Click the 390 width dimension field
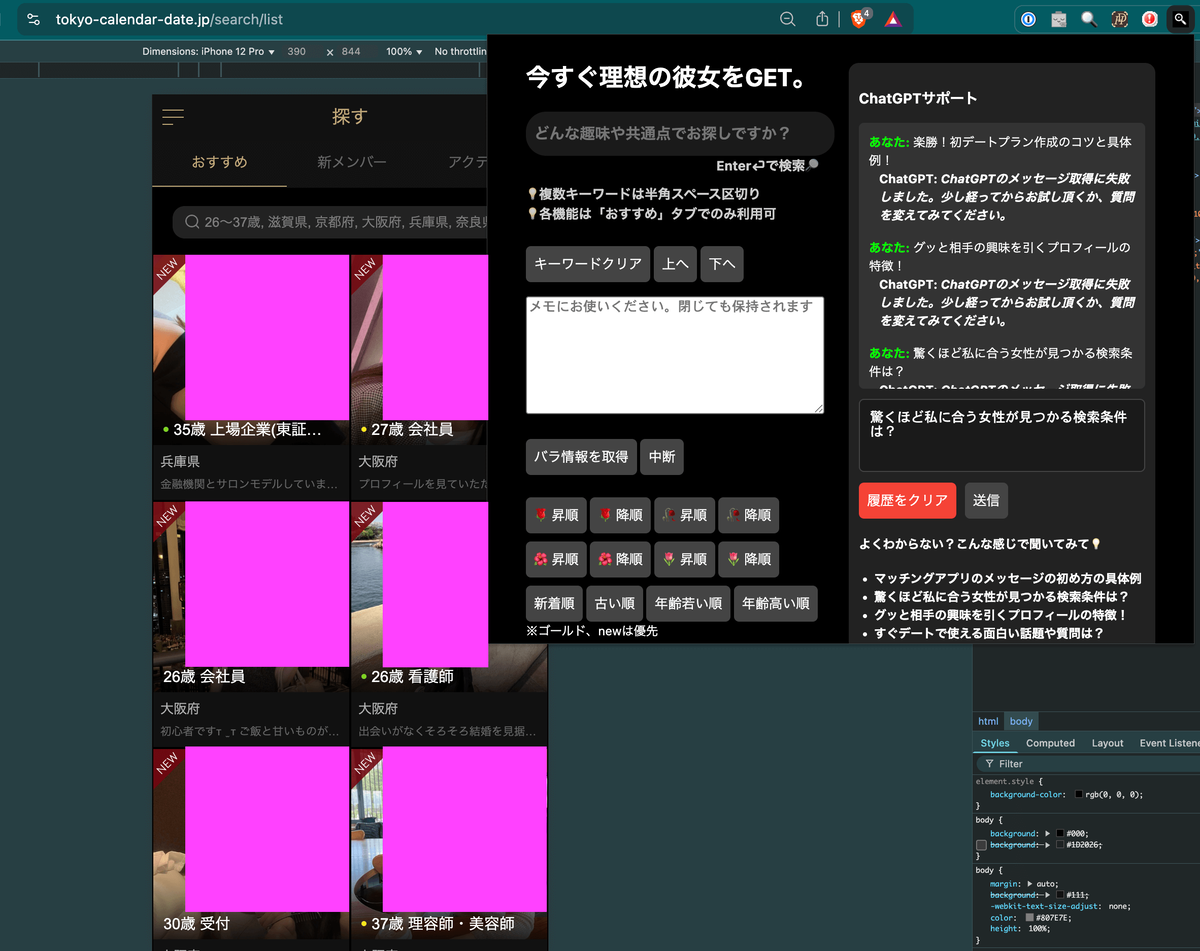Image resolution: width=1200 pixels, height=951 pixels. 297,51
